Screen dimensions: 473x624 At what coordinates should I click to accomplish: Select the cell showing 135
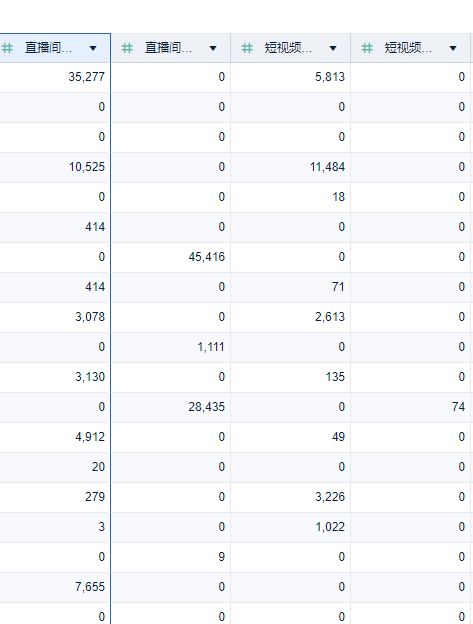coord(290,377)
